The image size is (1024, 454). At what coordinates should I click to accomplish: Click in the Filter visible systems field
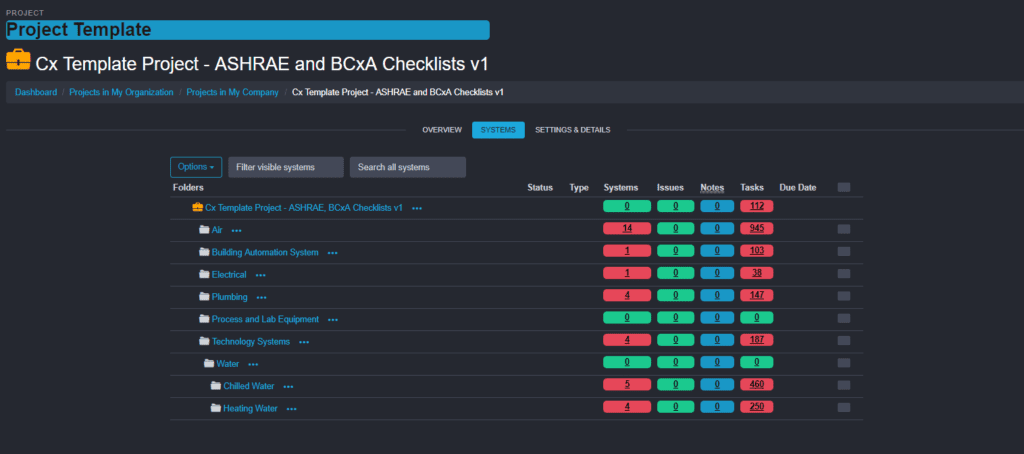286,167
